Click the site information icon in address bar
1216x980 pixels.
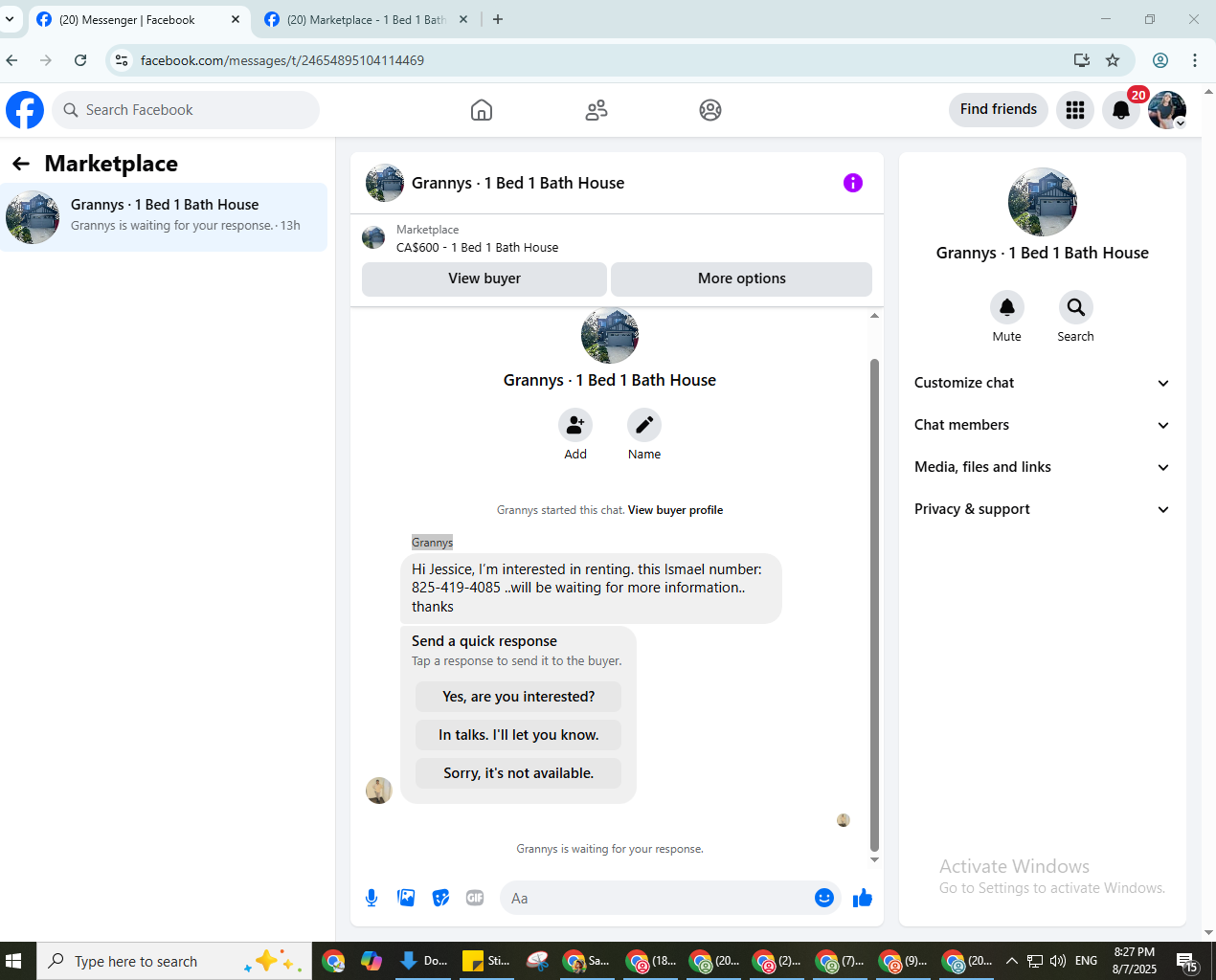coord(122,60)
